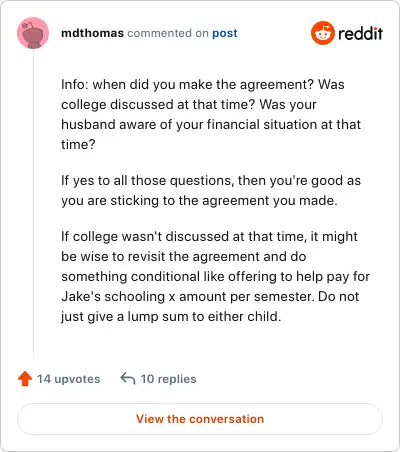Image resolution: width=400 pixels, height=452 pixels.
Task: Click the line "husband aware of your financial situation"
Action: coord(211,124)
